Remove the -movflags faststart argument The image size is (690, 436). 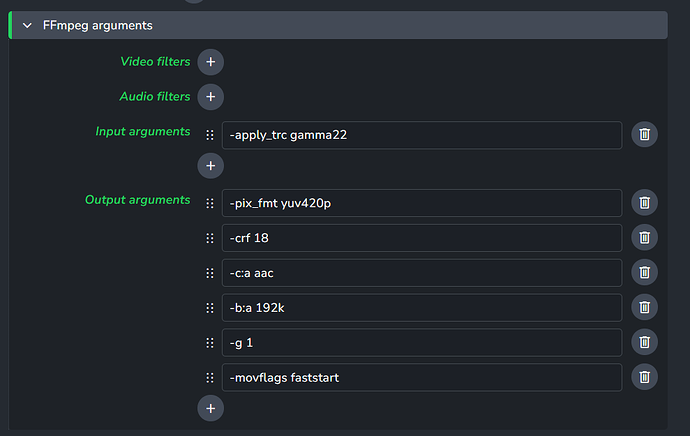644,377
